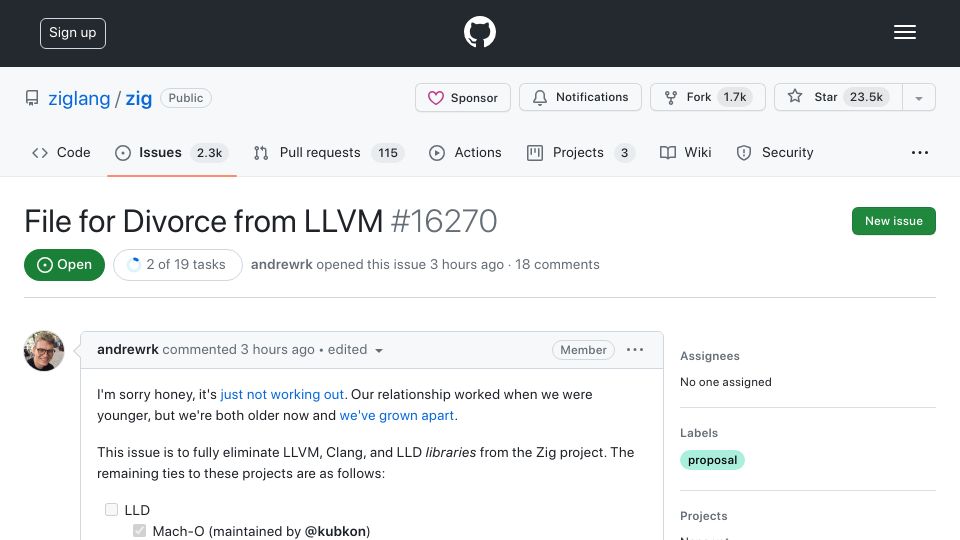This screenshot has height=540, width=960.
Task: Open the @kubkon mention link
Action: pos(336,531)
